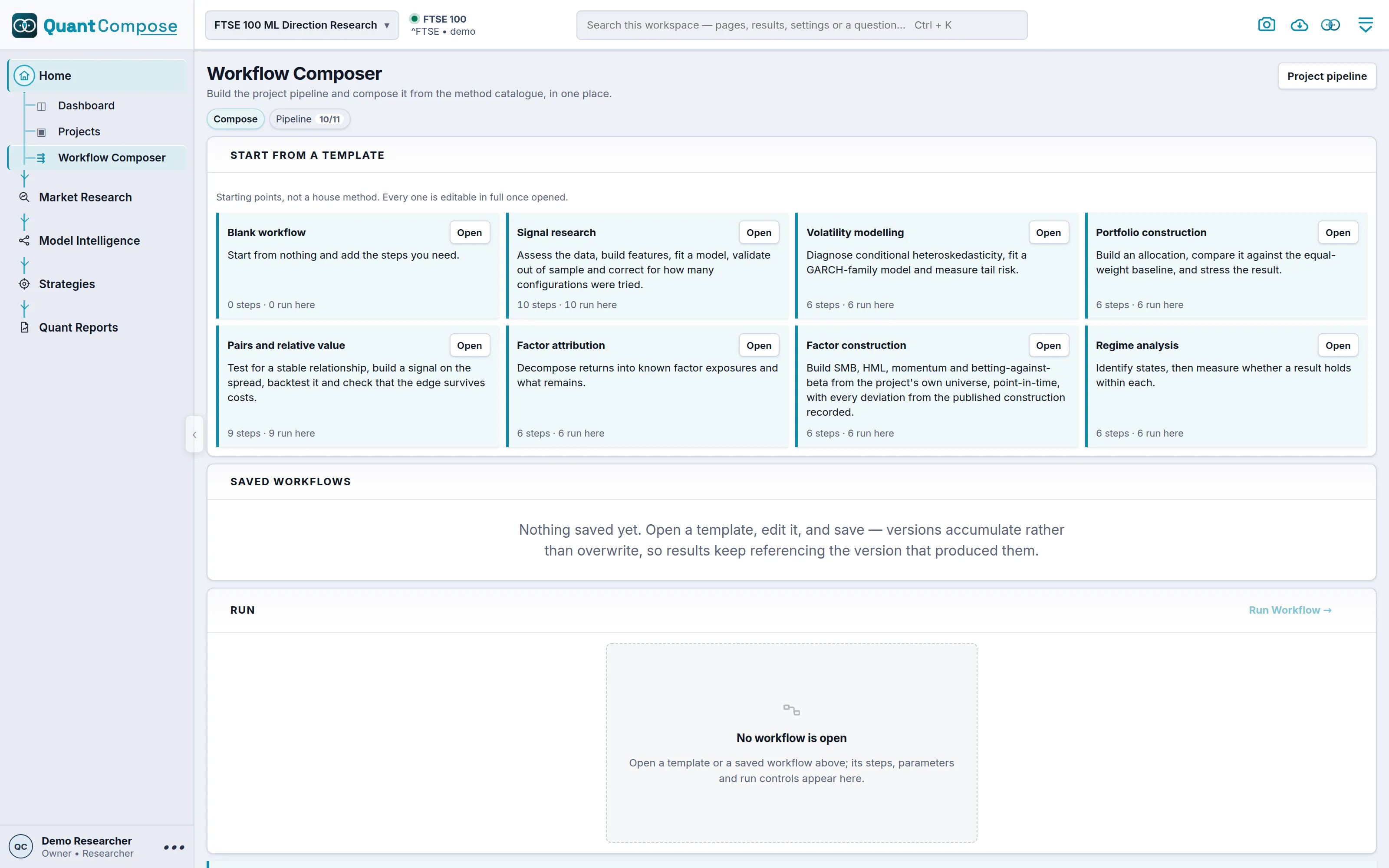The width and height of the screenshot is (1389, 868).
Task: Click the QuantCompose logo icon
Action: pos(24,25)
